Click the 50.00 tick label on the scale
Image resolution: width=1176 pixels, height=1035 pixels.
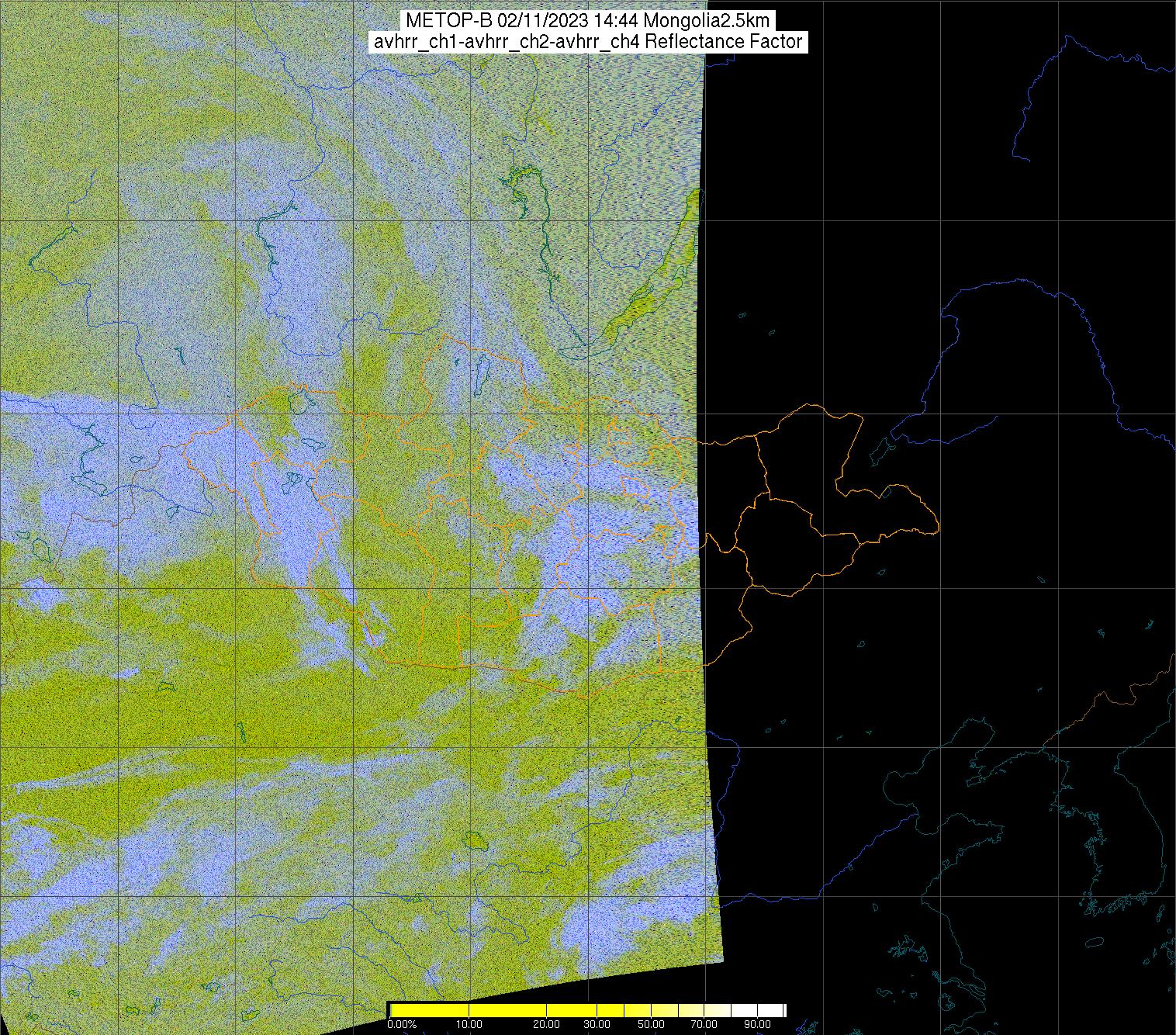[x=652, y=1025]
